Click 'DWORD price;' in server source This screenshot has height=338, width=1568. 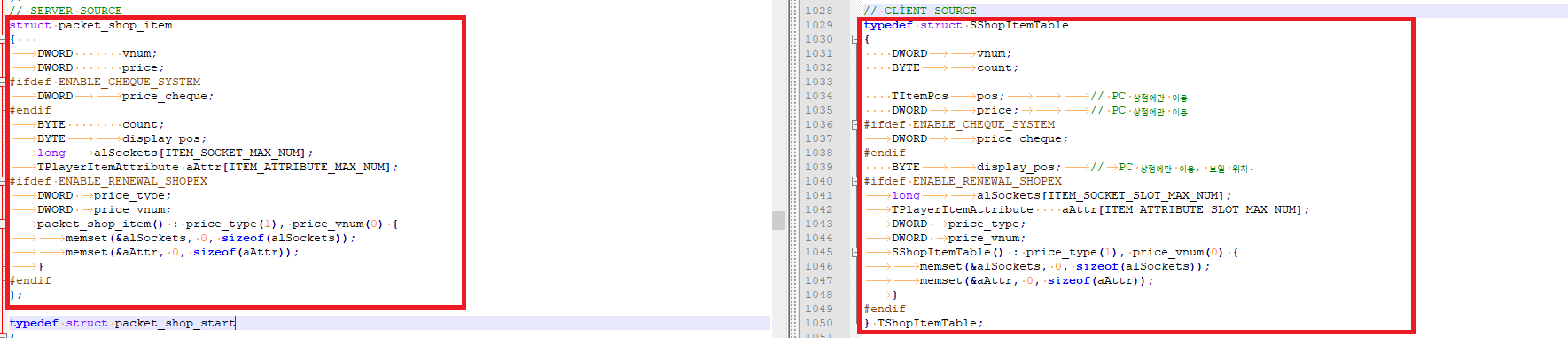coord(101,67)
